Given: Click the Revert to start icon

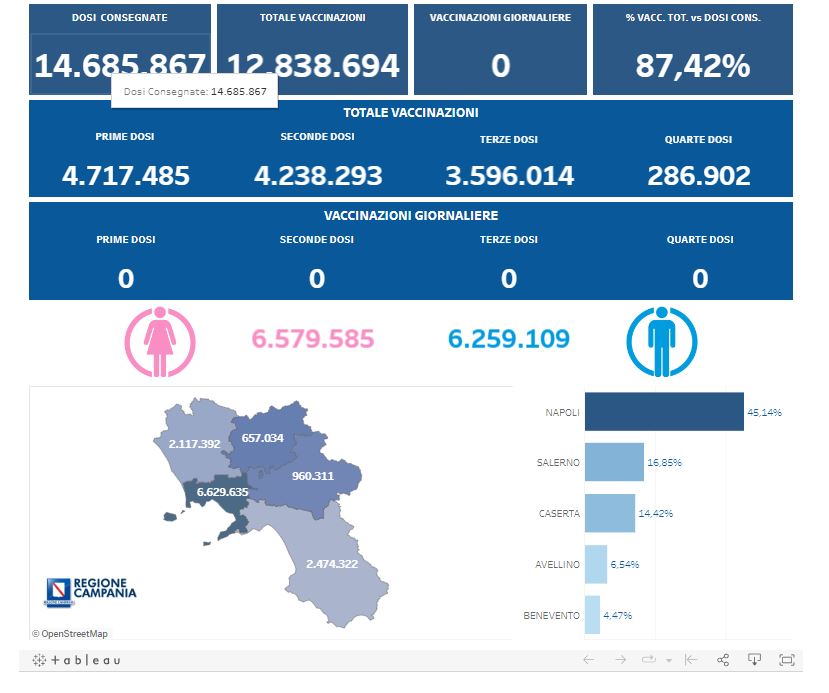Looking at the screenshot, I should (x=691, y=660).
